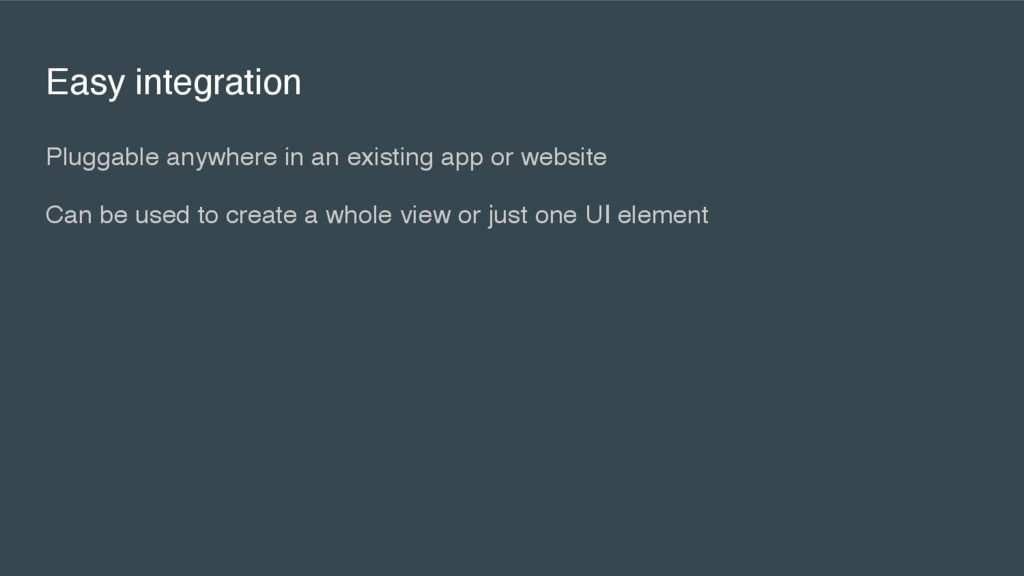Click the word 'Easy' in the title
This screenshot has width=1024, height=576.
point(85,83)
